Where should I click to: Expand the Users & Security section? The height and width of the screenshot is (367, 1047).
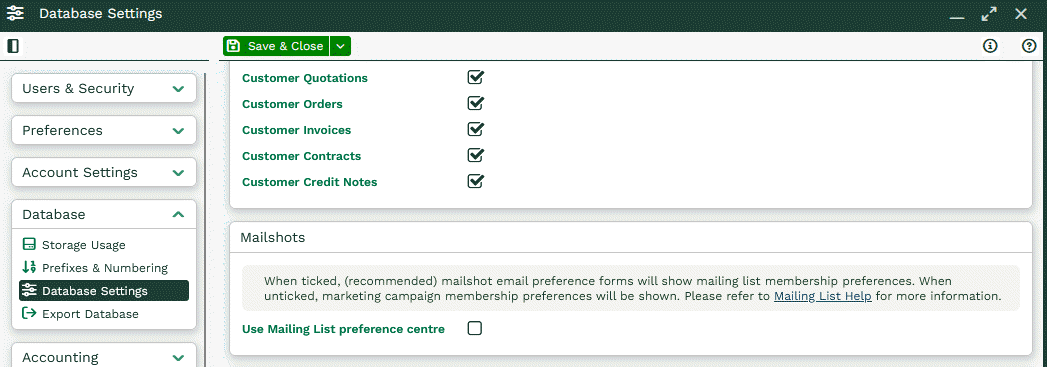(x=104, y=89)
